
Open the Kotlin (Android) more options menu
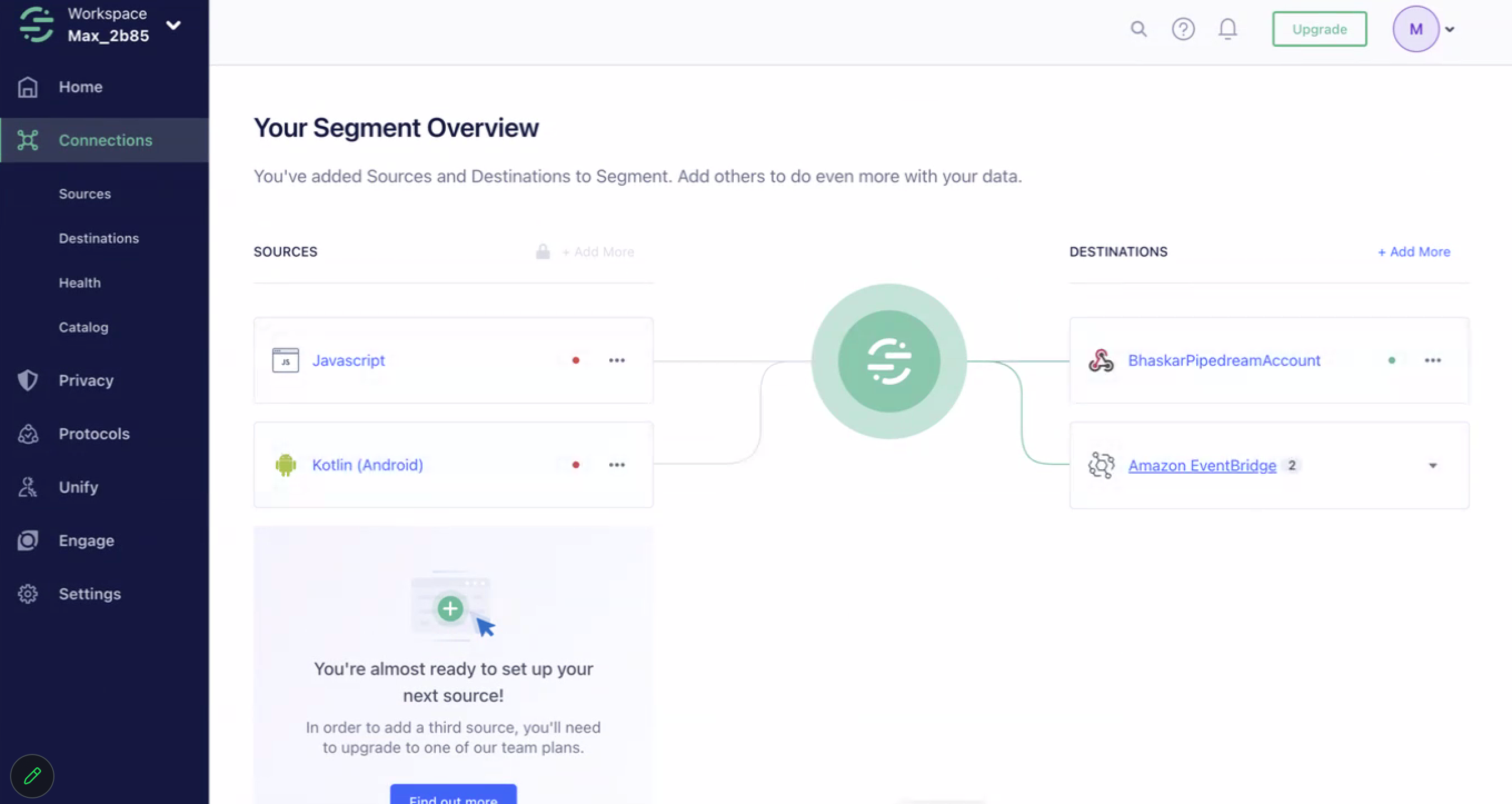(616, 464)
